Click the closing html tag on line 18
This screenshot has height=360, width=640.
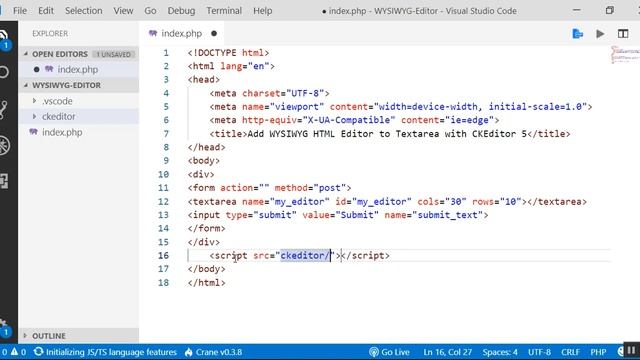pos(207,282)
